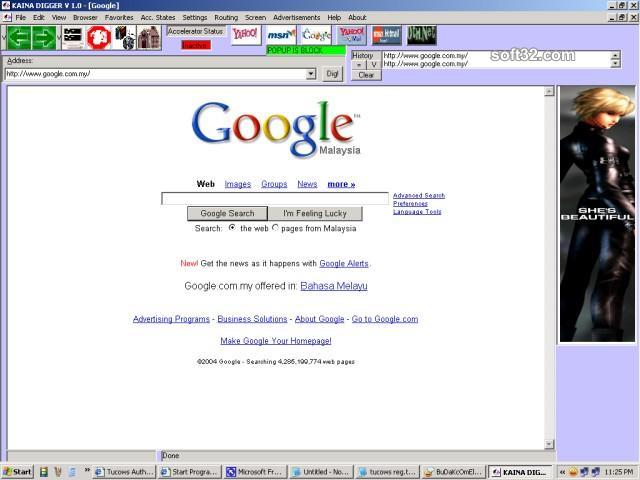
Task: Click the Clear history button
Action: pos(366,75)
